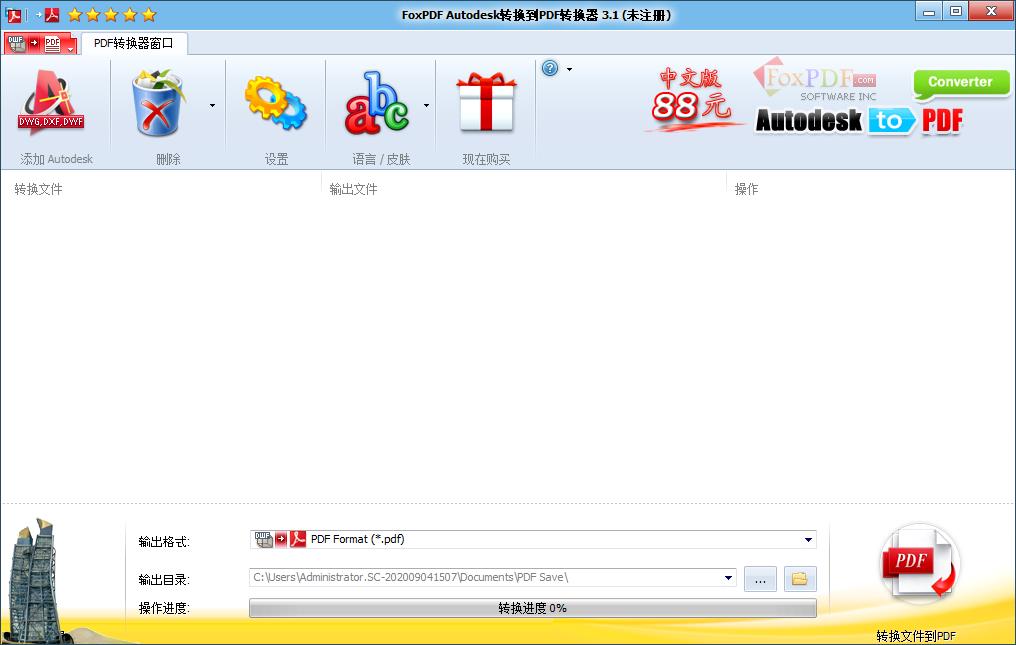
Task: Expand the language/skin dropdown arrow
Action: pos(426,106)
